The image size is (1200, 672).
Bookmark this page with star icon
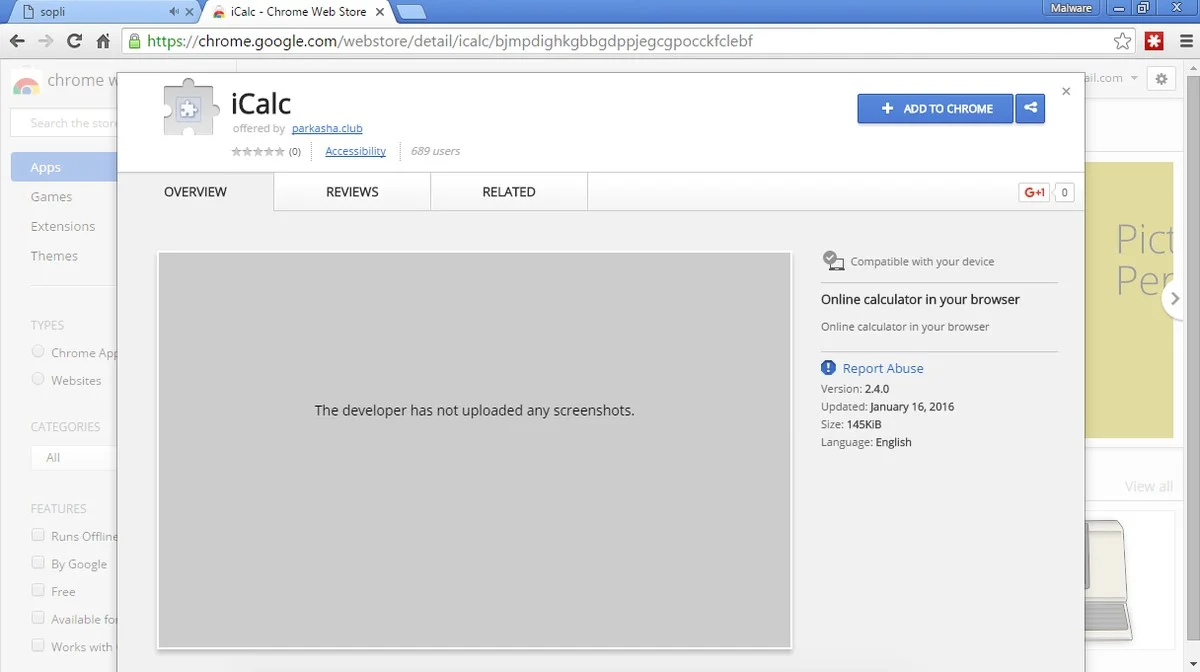(x=1122, y=41)
